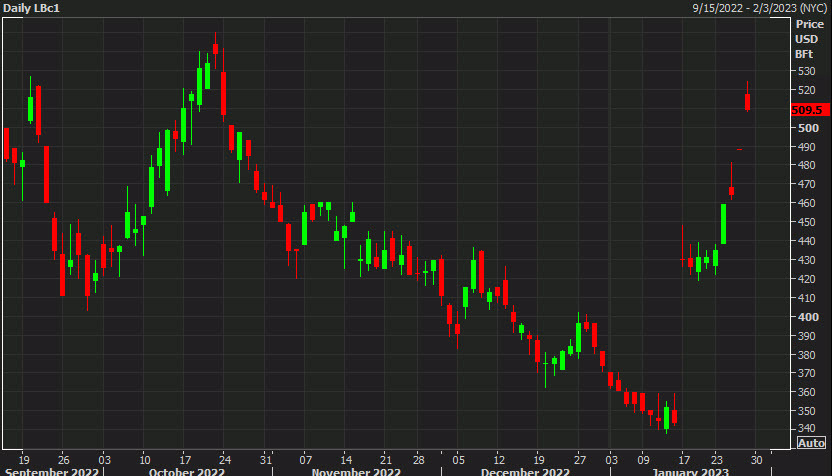The height and width of the screenshot is (476, 832).
Task: Click the 370 price level label
Action: 806,373
